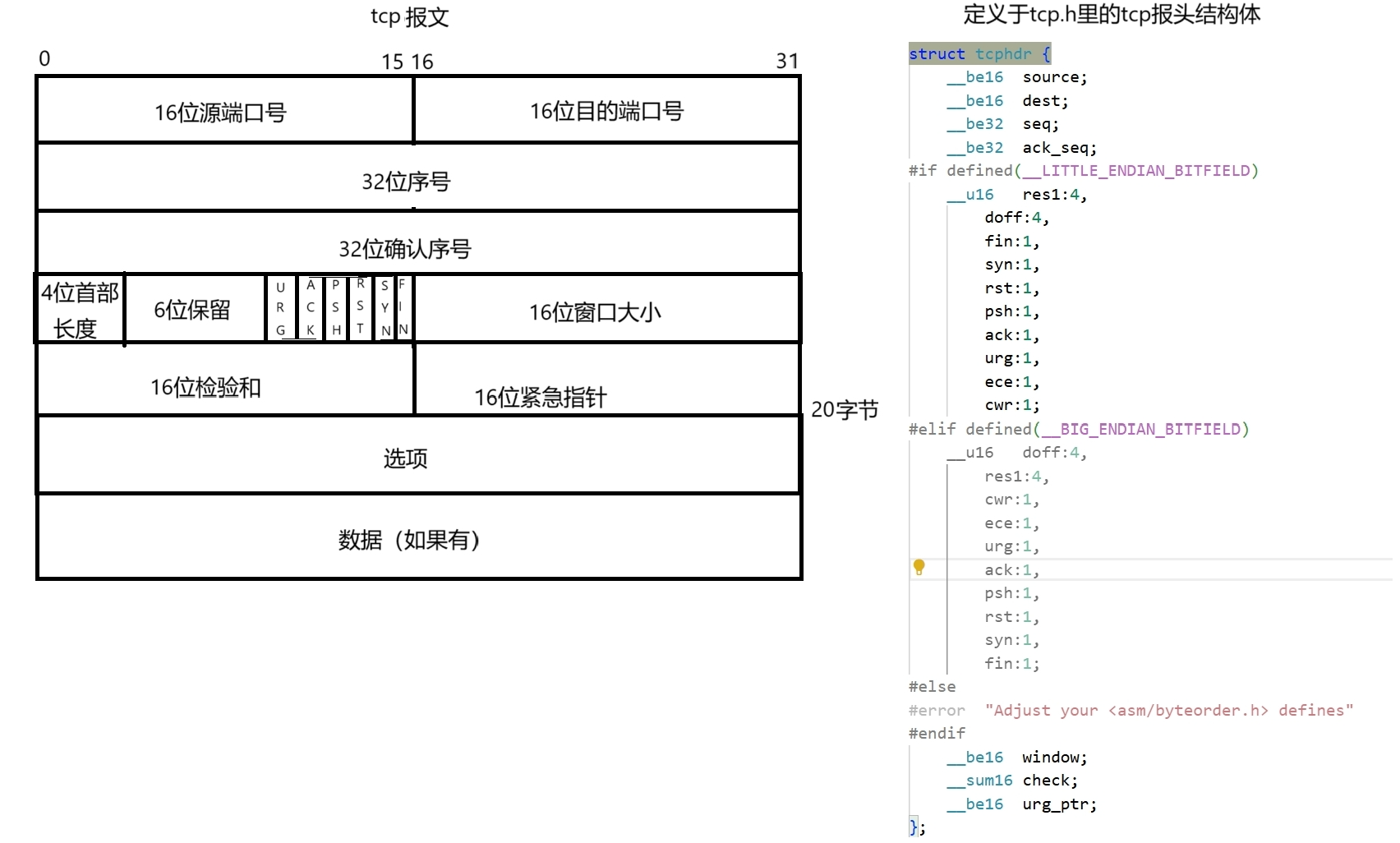This screenshot has width=1400, height=843.
Task: Click the '__be32 ack_seq;' code line
Action: click(1022, 148)
